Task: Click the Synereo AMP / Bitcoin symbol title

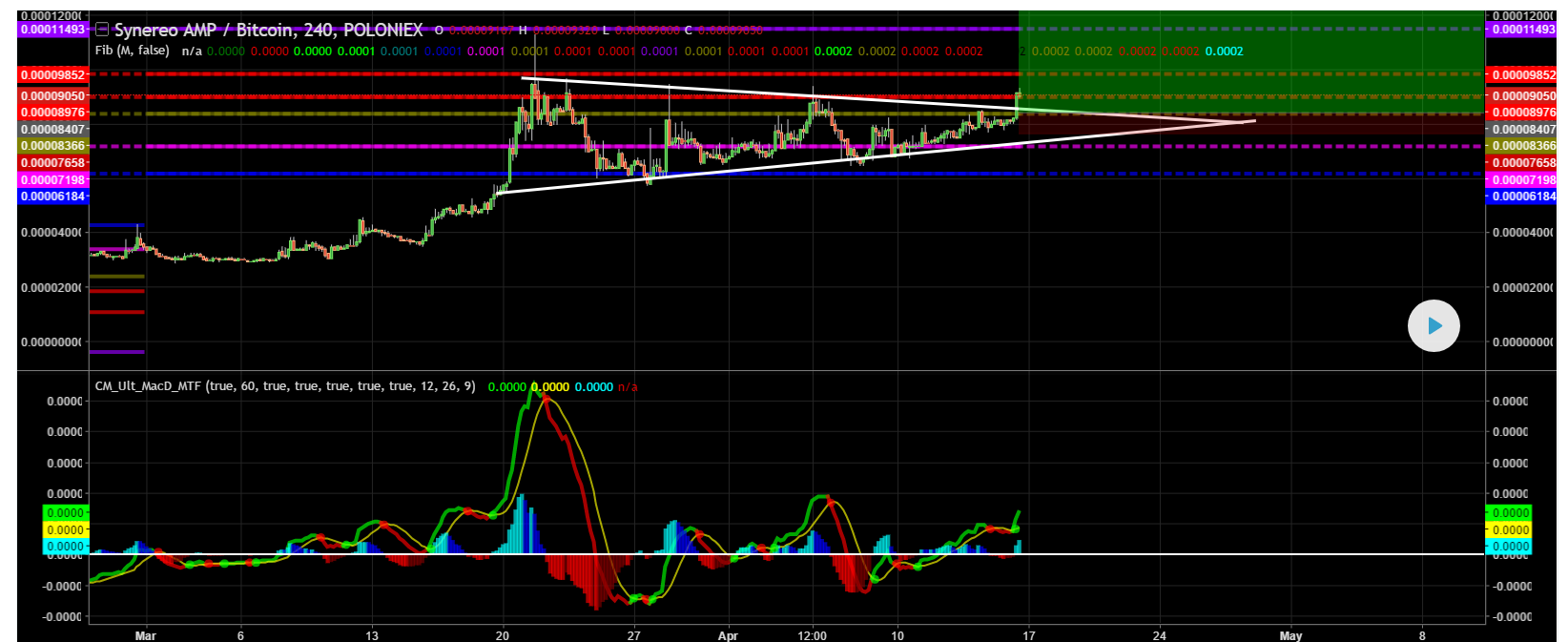Action: tap(268, 30)
